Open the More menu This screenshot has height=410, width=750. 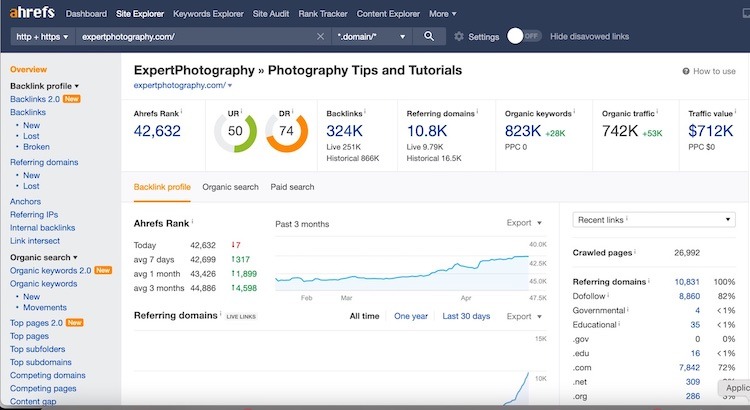coord(442,14)
